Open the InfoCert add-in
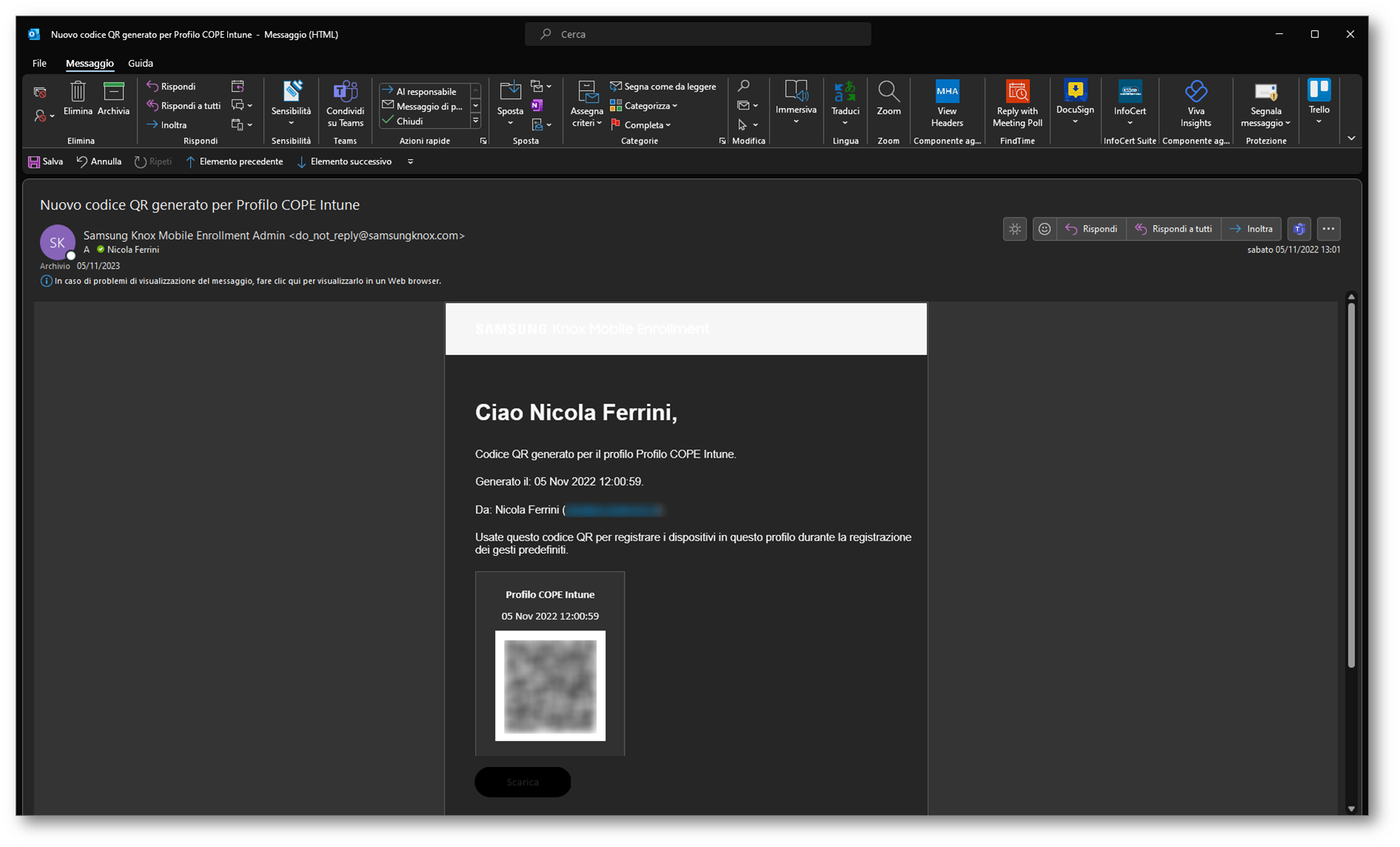This screenshot has width=1400, height=847. pyautogui.click(x=1130, y=102)
